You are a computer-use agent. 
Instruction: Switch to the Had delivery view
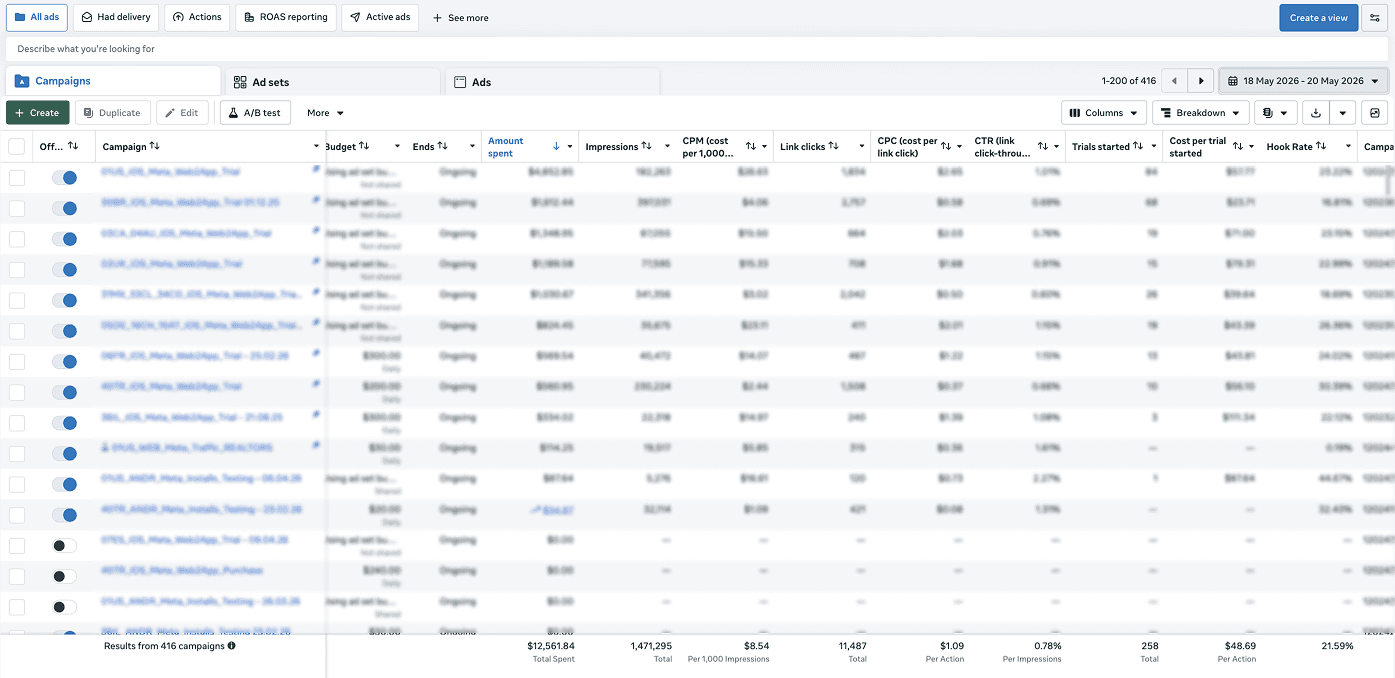tap(116, 17)
